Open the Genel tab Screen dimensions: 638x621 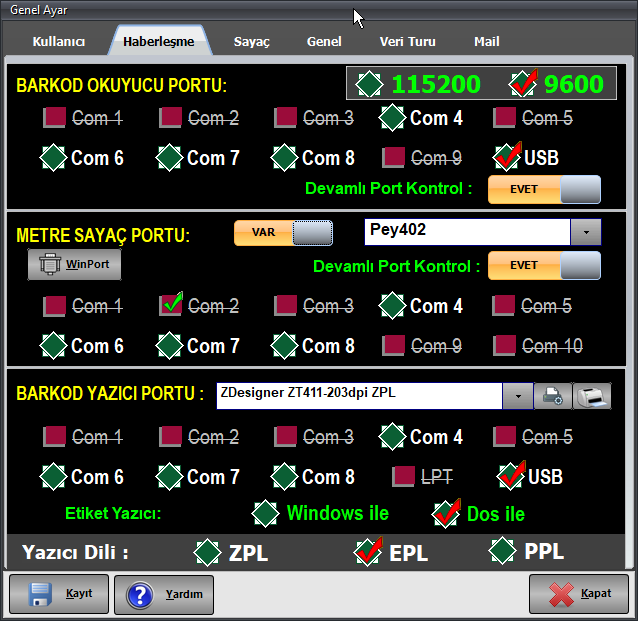click(324, 42)
